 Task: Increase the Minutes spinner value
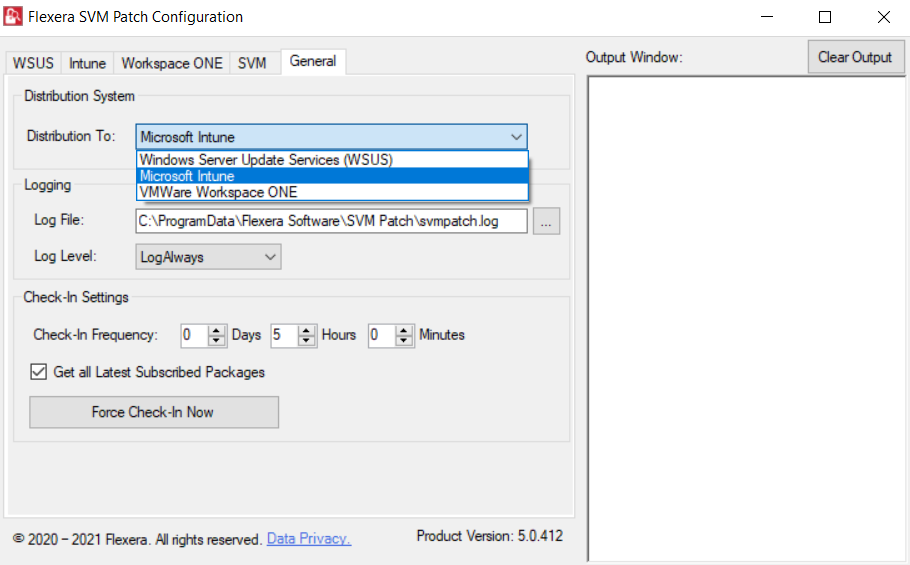pos(404,330)
